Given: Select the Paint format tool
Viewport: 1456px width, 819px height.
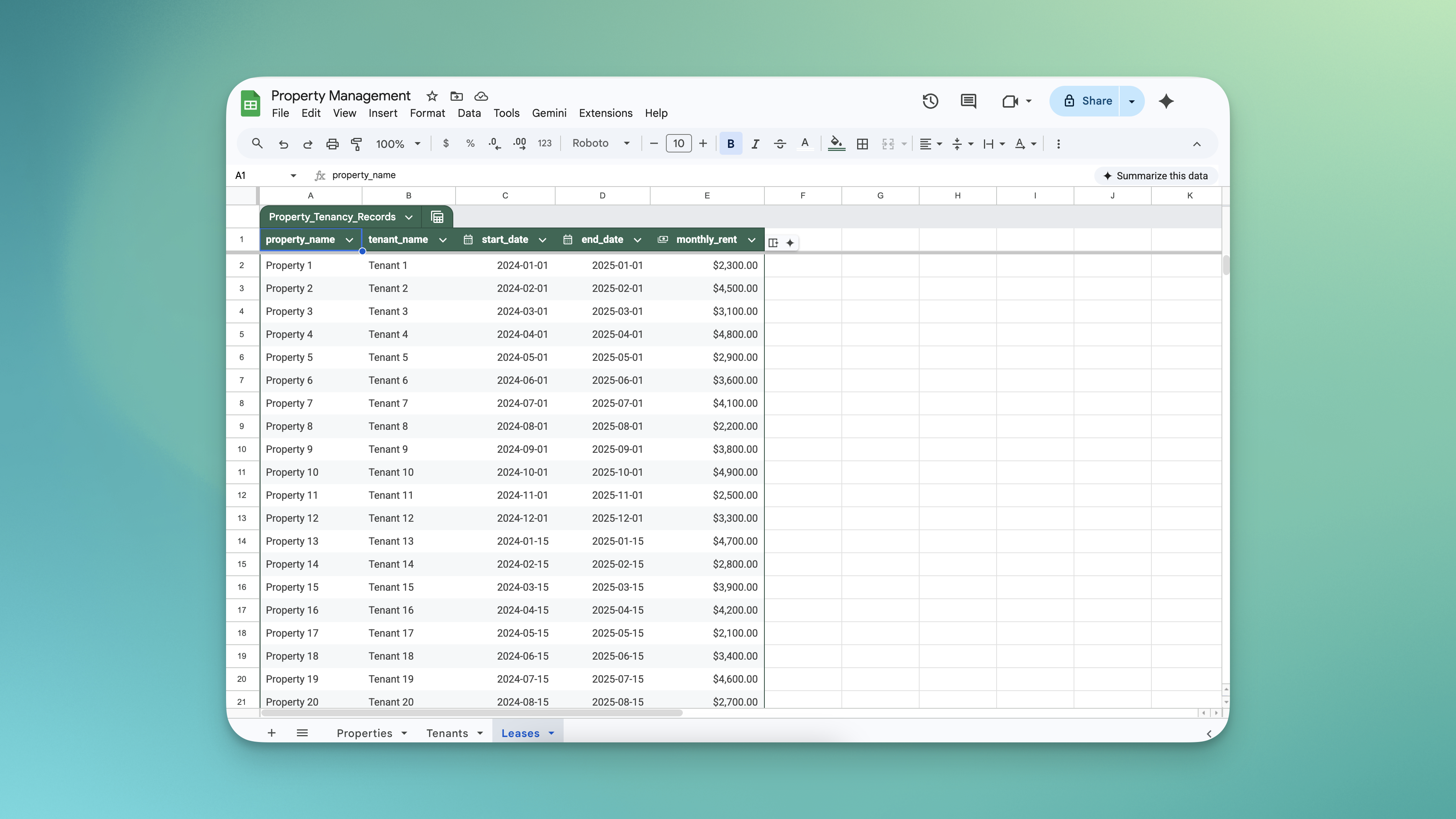Looking at the screenshot, I should [356, 144].
